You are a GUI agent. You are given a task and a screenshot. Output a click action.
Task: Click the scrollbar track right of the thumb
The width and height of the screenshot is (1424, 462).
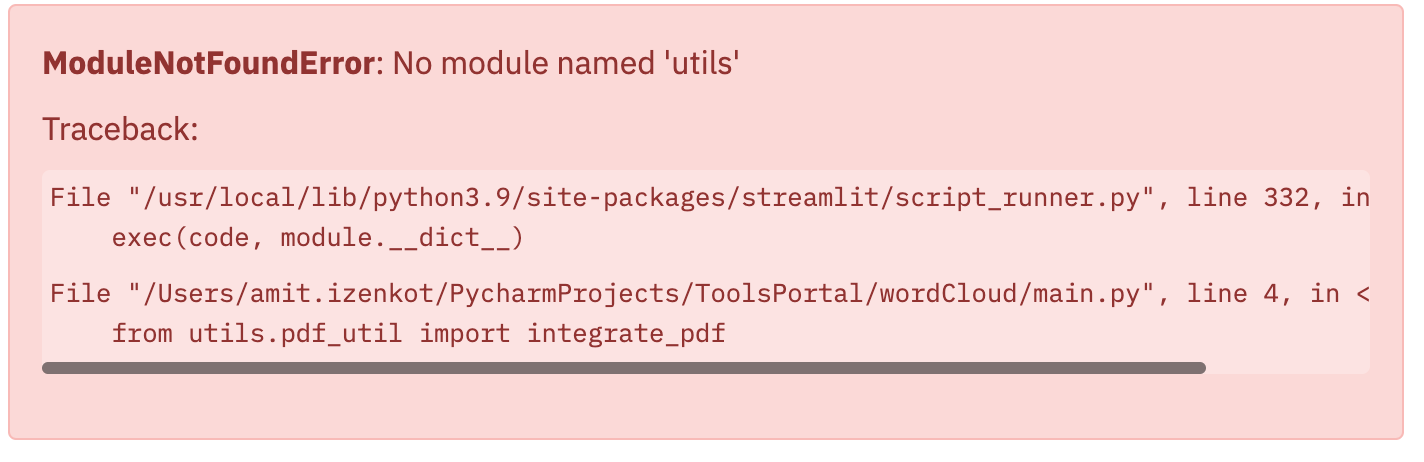1288,368
